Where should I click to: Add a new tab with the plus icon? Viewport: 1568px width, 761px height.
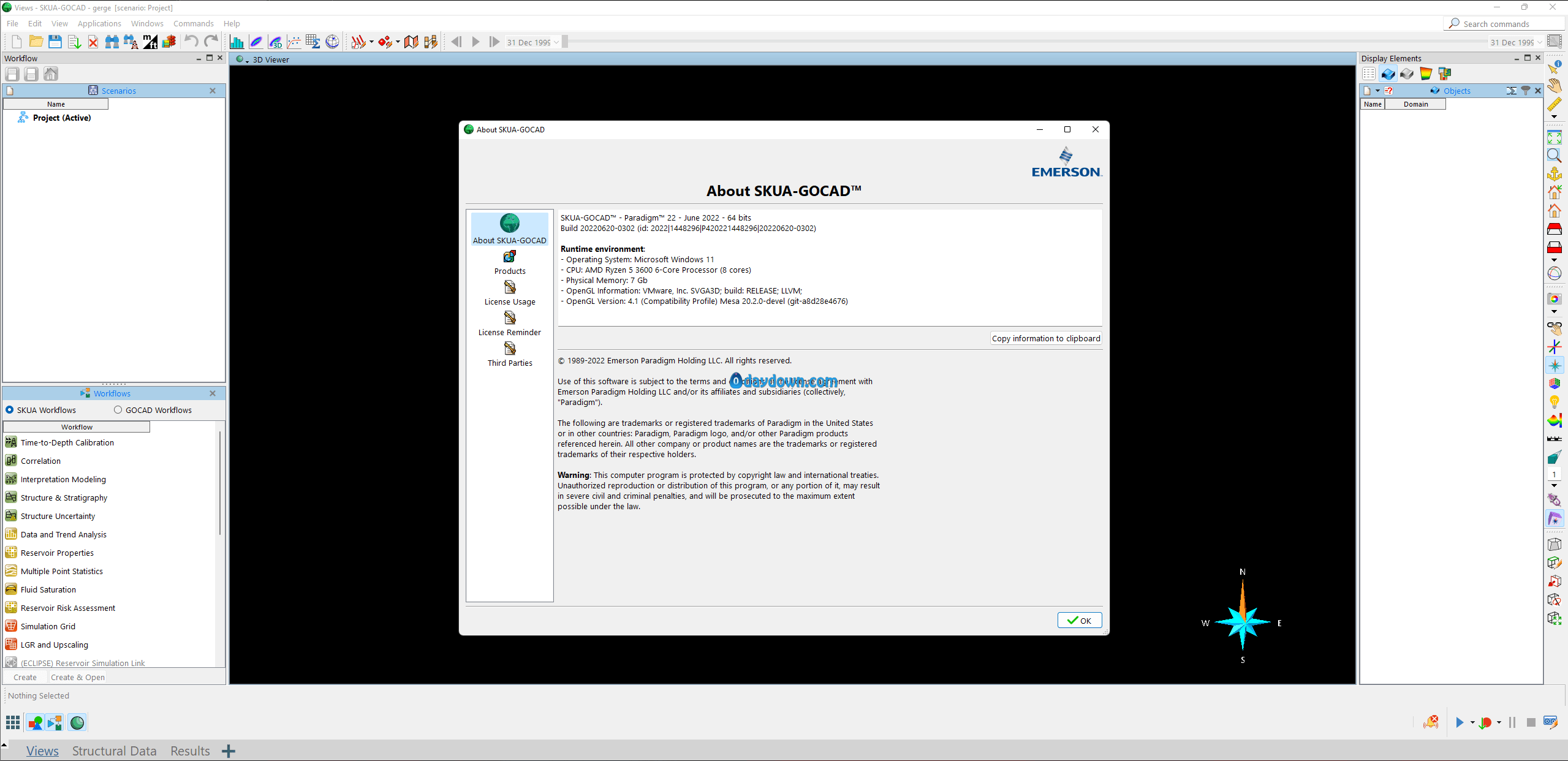(229, 751)
